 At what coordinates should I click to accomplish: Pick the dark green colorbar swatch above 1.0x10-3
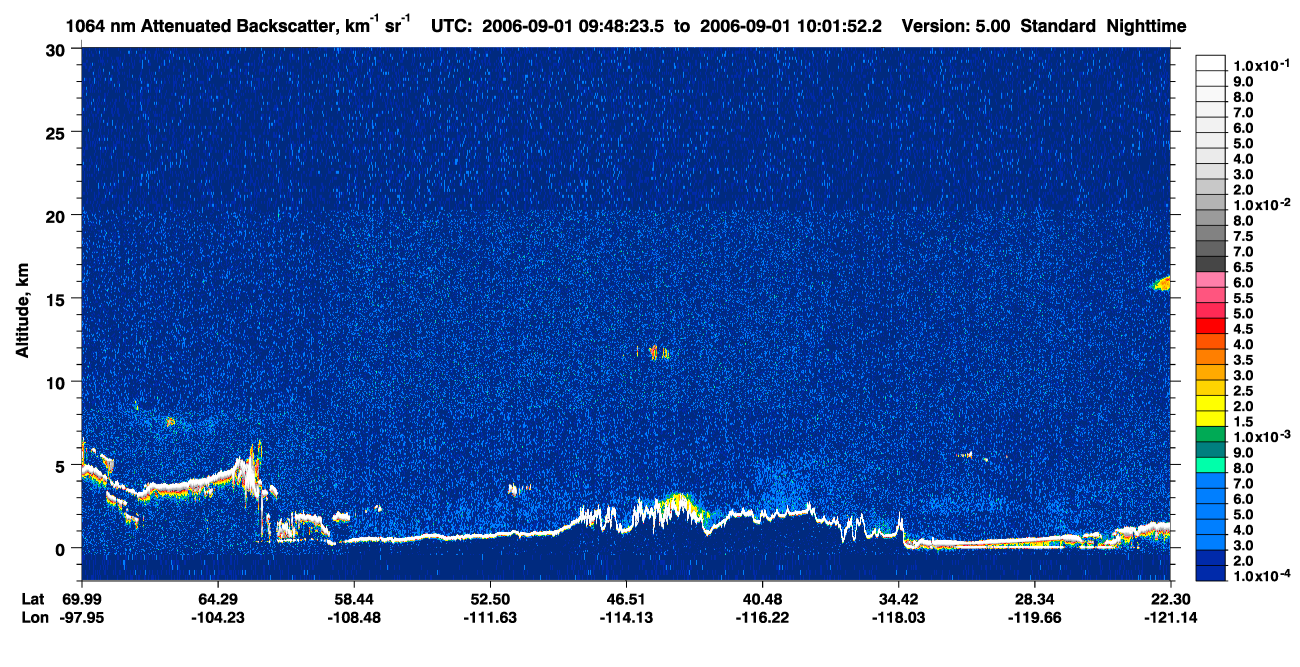coord(1211,434)
